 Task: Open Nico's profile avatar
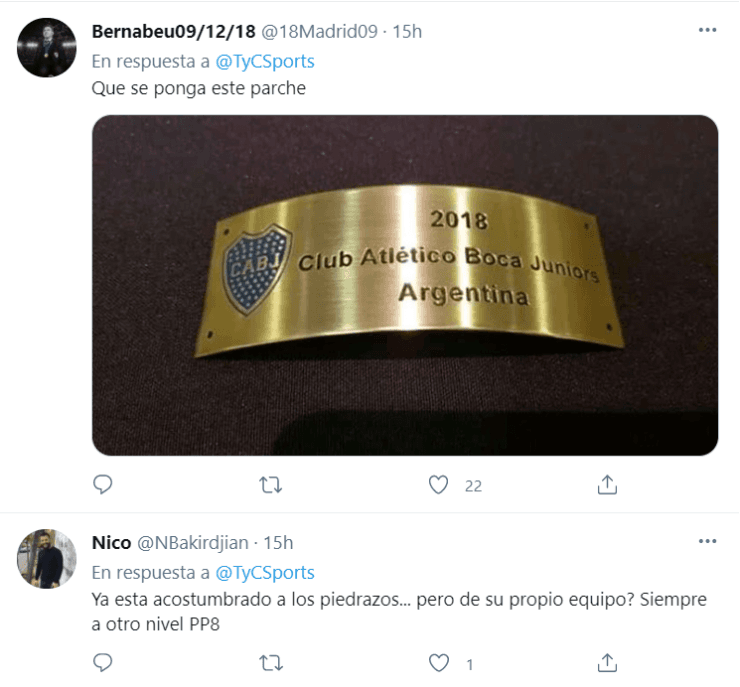46,559
